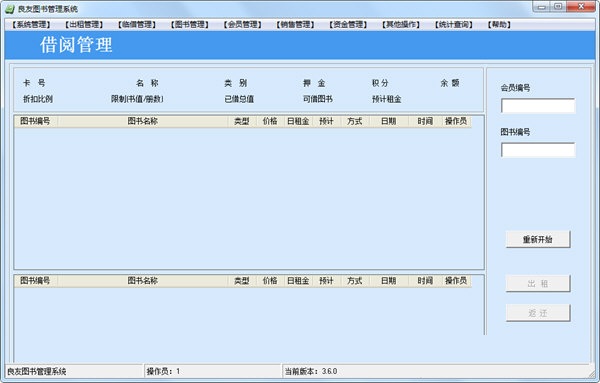Image resolution: width=600 pixels, height=383 pixels.
Task: Click 价格 column header in upper list
Action: pyautogui.click(x=270, y=121)
